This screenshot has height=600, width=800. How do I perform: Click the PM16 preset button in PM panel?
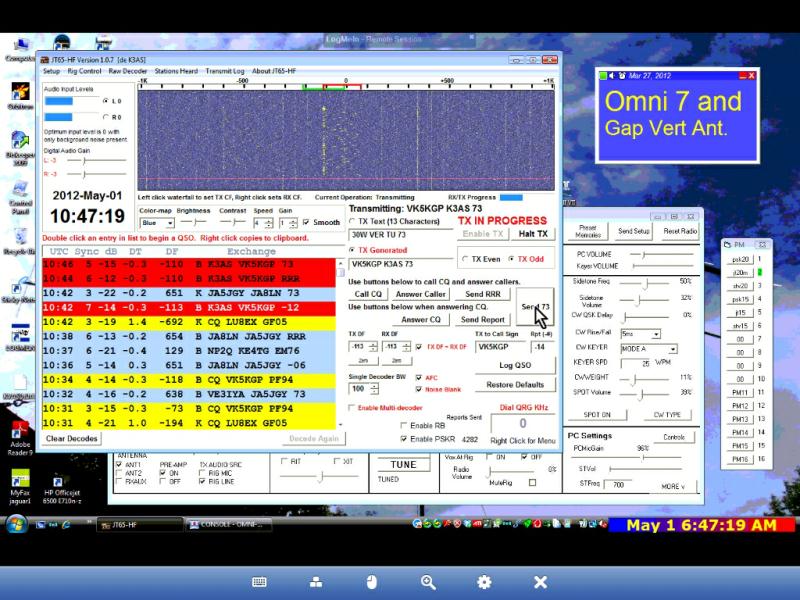click(x=740, y=459)
